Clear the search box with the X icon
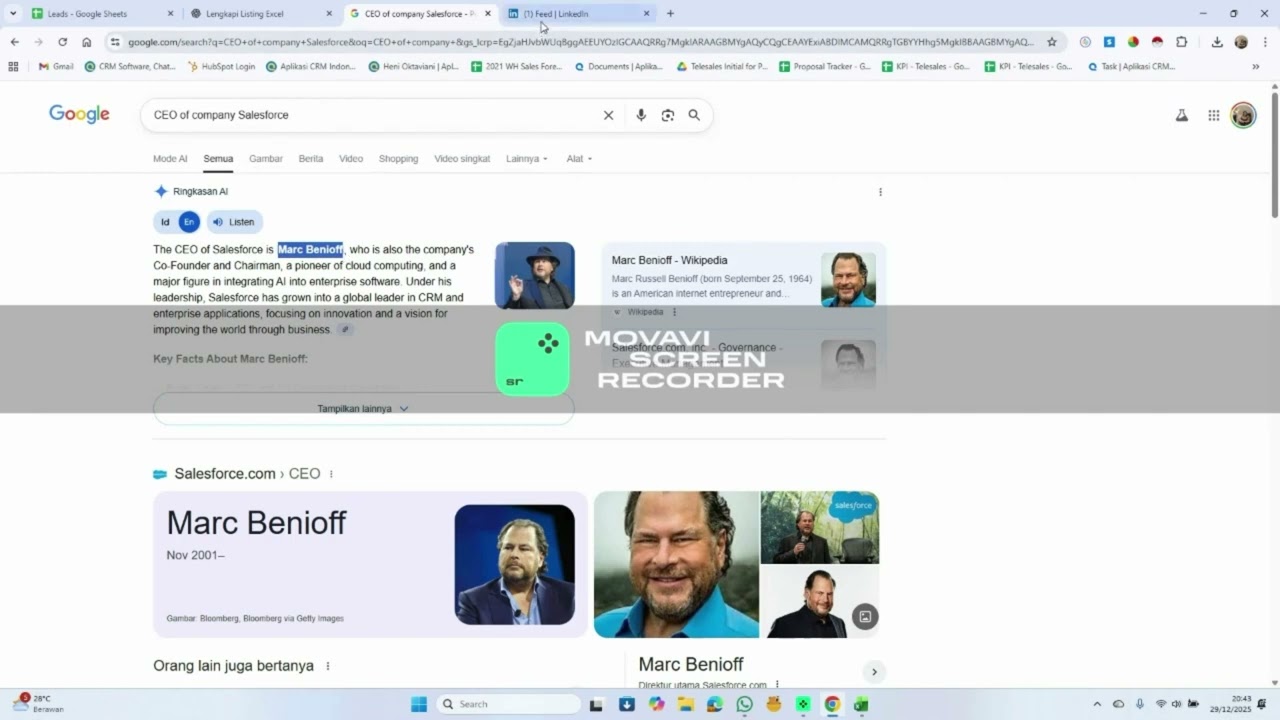1280x720 pixels. (x=608, y=115)
